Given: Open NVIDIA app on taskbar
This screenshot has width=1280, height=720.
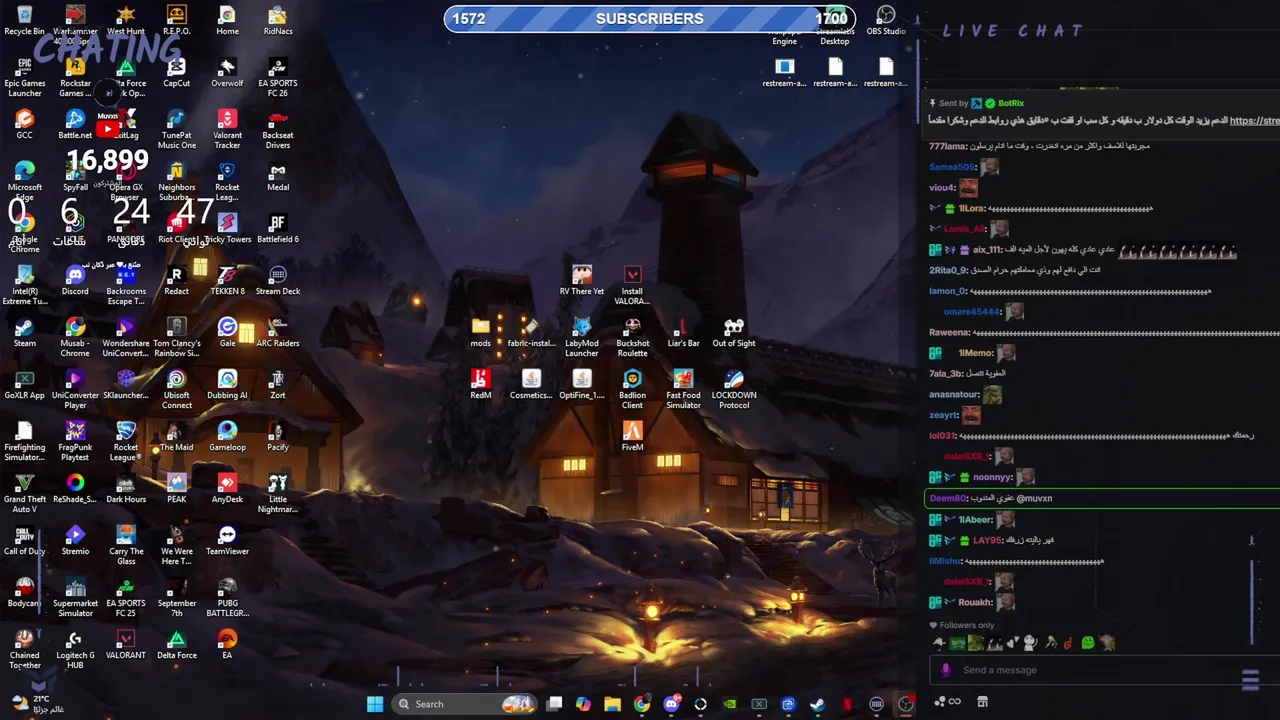Looking at the screenshot, I should coord(730,704).
